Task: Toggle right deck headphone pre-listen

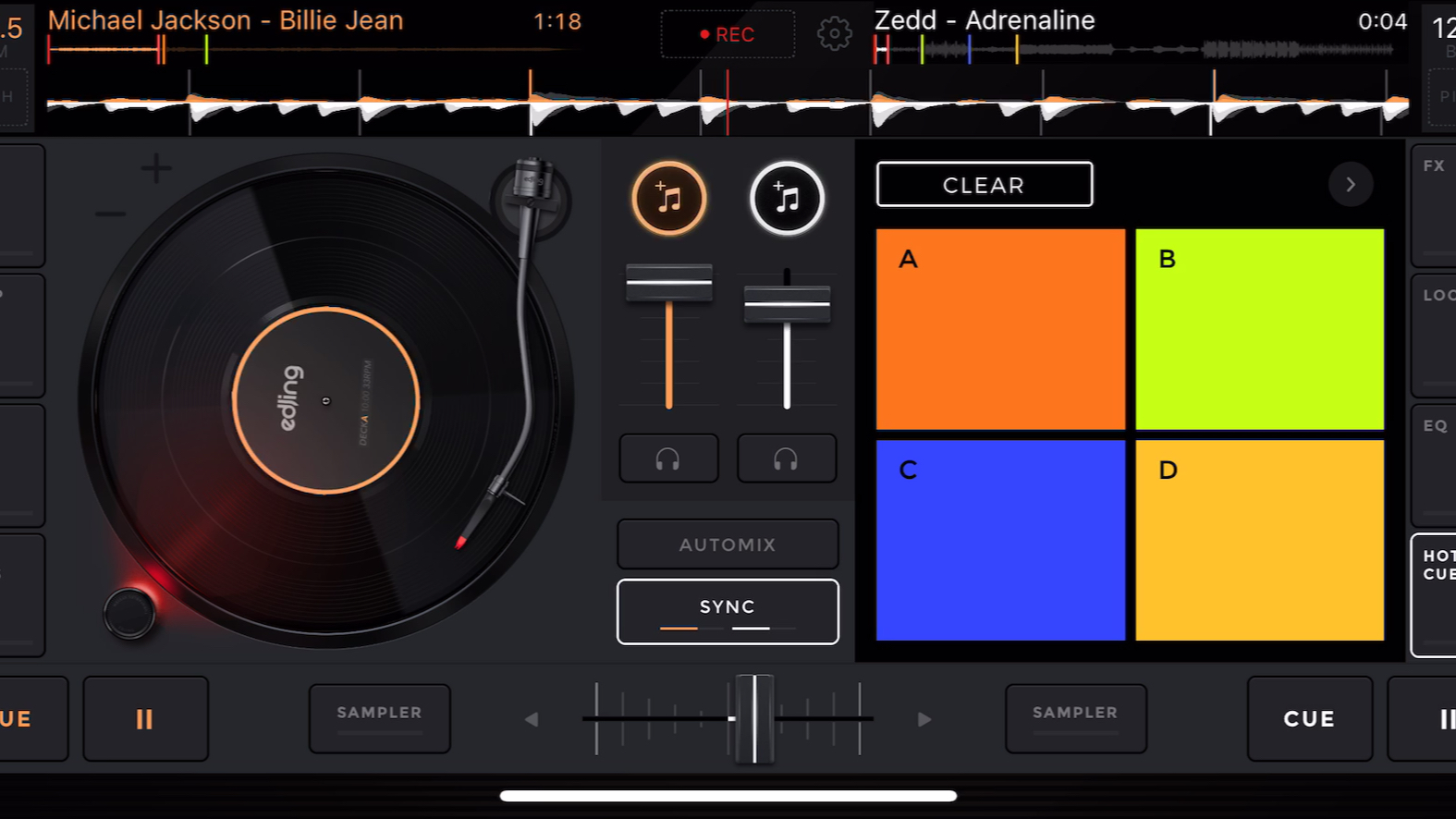Action: [x=787, y=458]
